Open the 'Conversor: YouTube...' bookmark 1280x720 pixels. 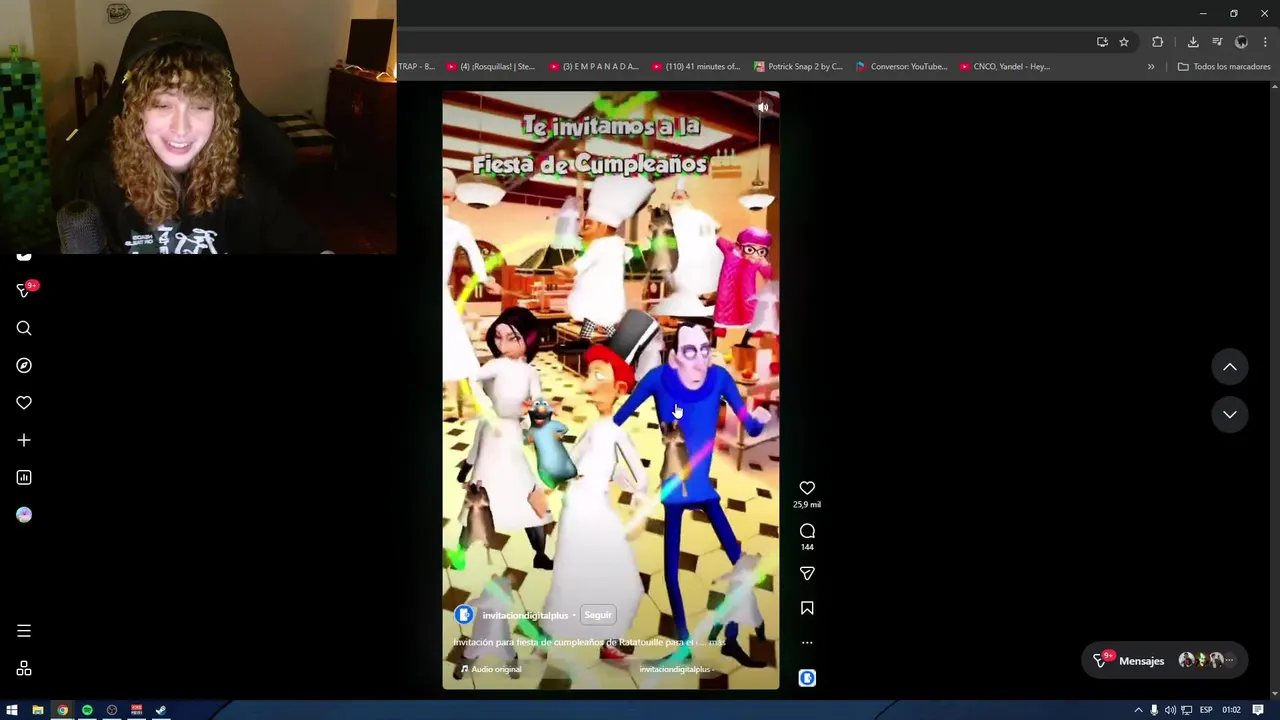coord(901,67)
